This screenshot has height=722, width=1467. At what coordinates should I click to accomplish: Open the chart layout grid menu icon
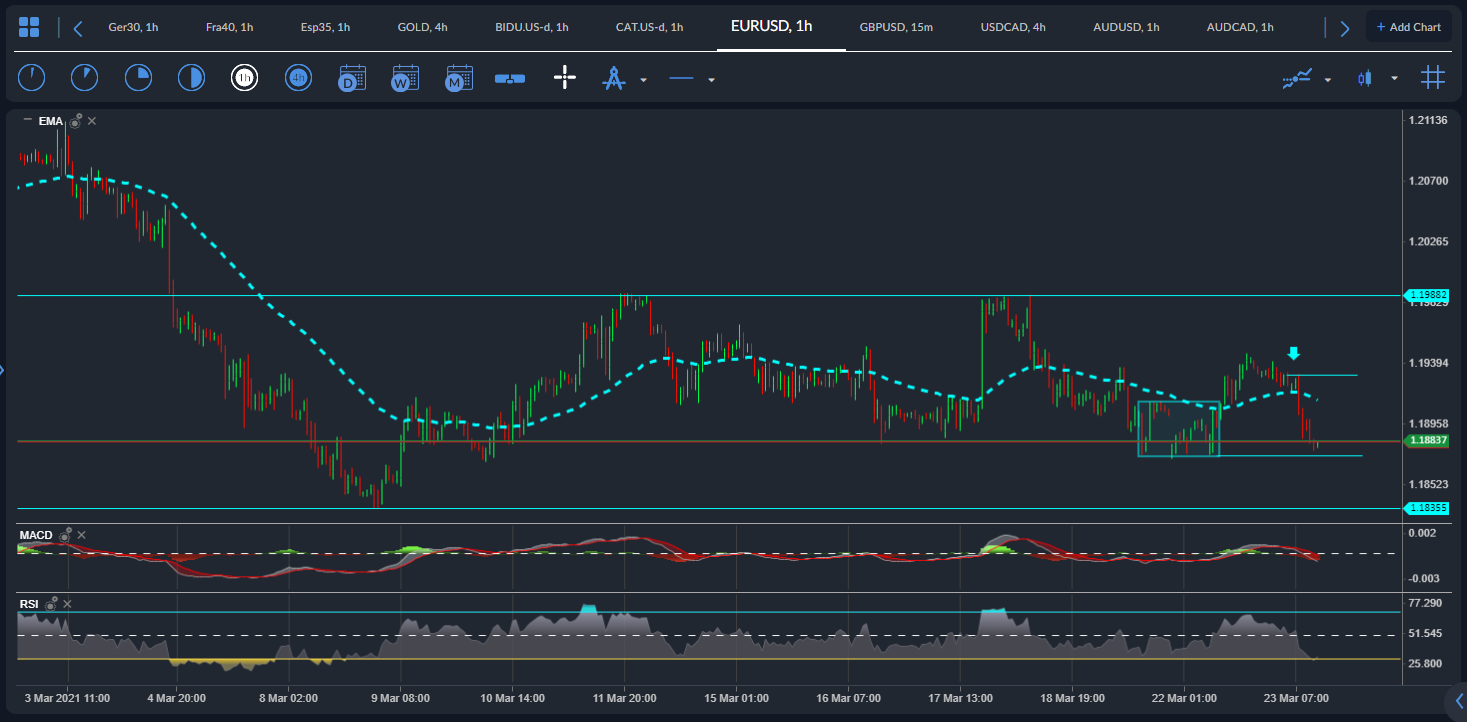[29, 27]
